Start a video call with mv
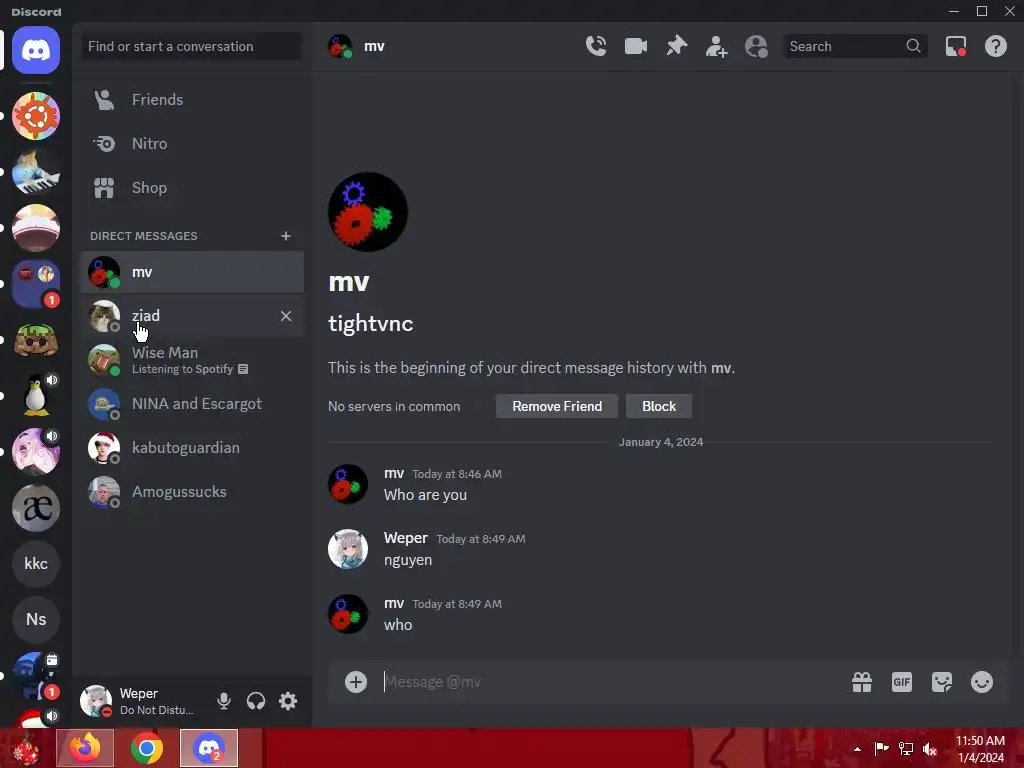The width and height of the screenshot is (1024, 768). click(635, 46)
